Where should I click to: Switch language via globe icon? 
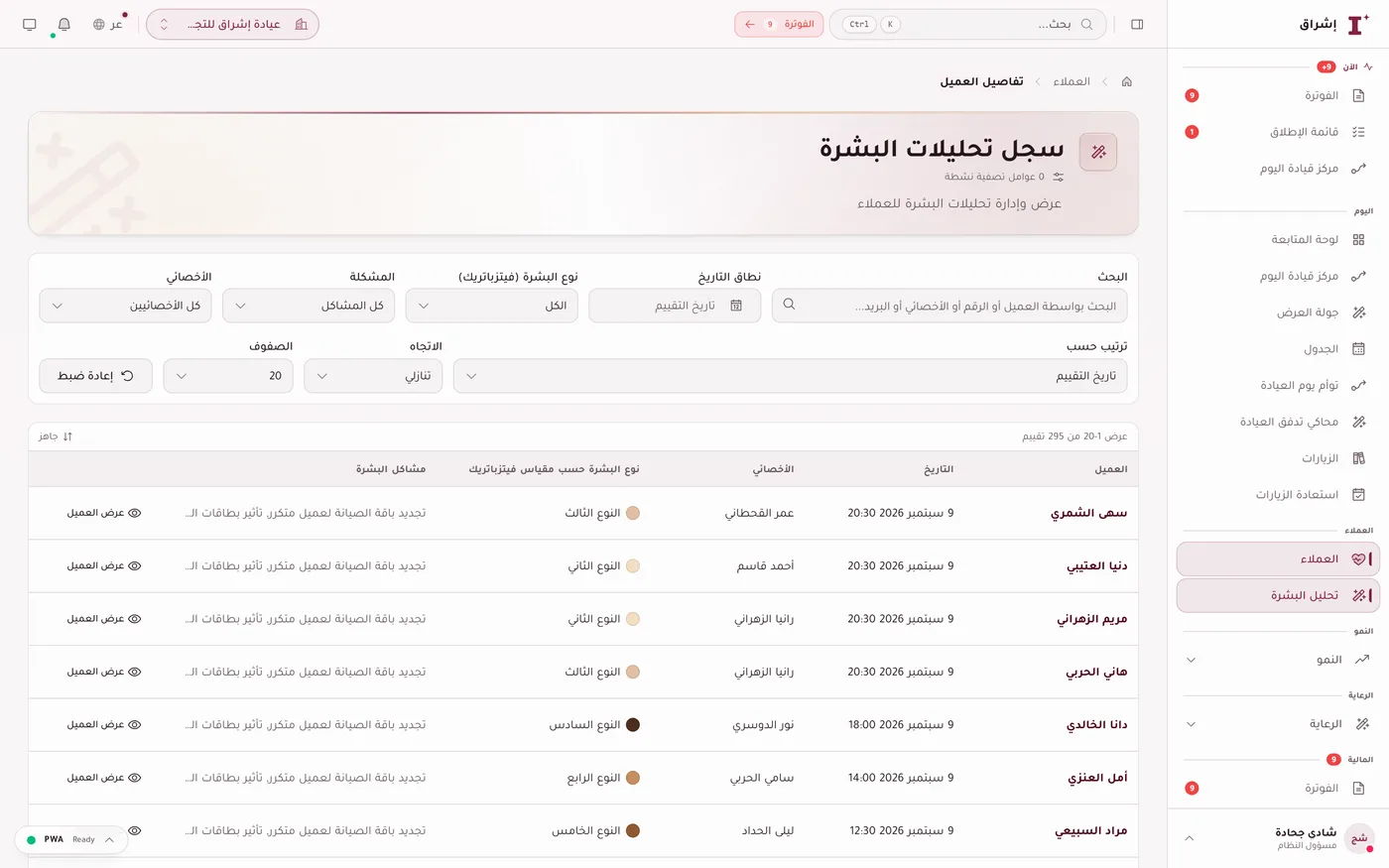(107, 24)
